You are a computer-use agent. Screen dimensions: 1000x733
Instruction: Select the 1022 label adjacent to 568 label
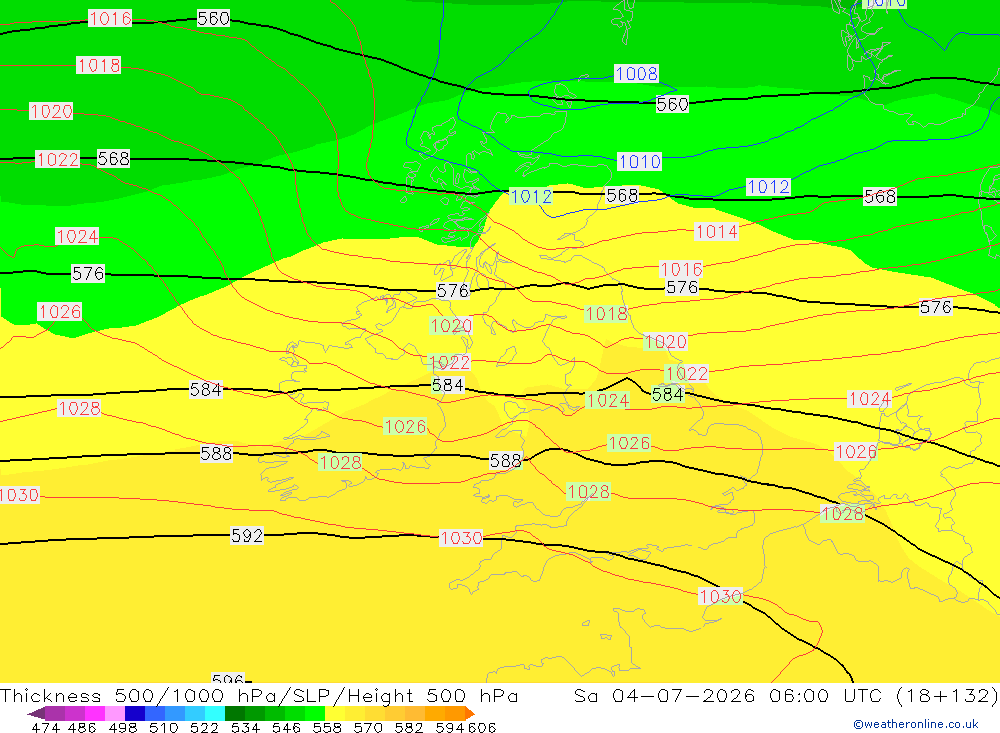tap(57, 159)
